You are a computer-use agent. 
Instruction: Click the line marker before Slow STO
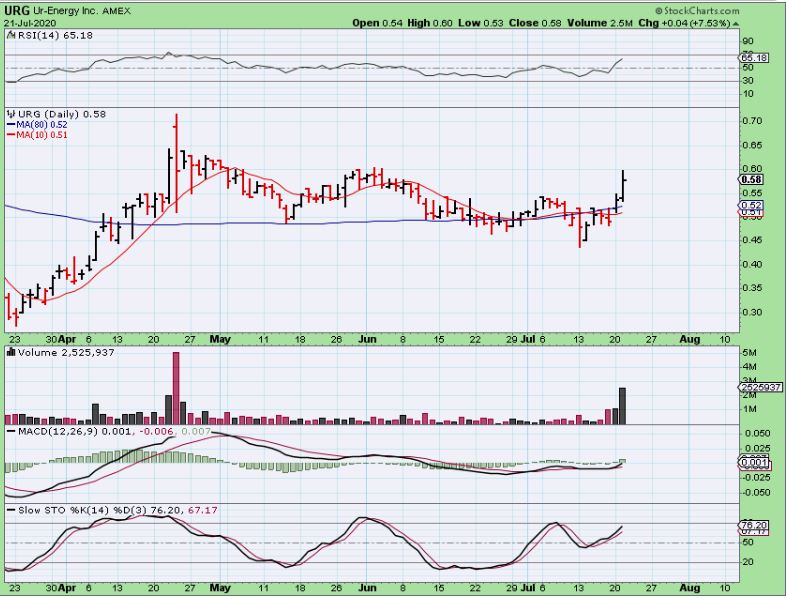pos(11,510)
